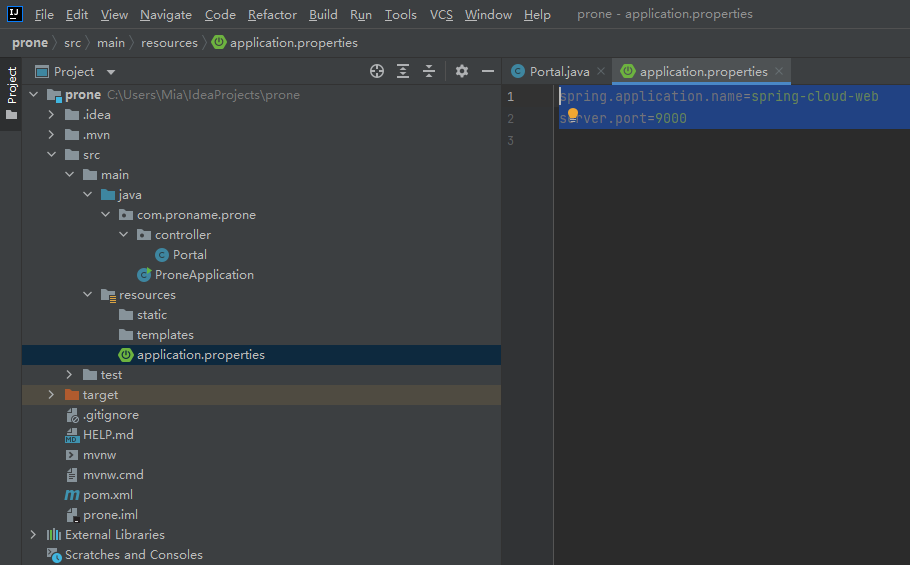Click the resources folder icon in tree
Viewport: 910px width, 565px height.
109,295
